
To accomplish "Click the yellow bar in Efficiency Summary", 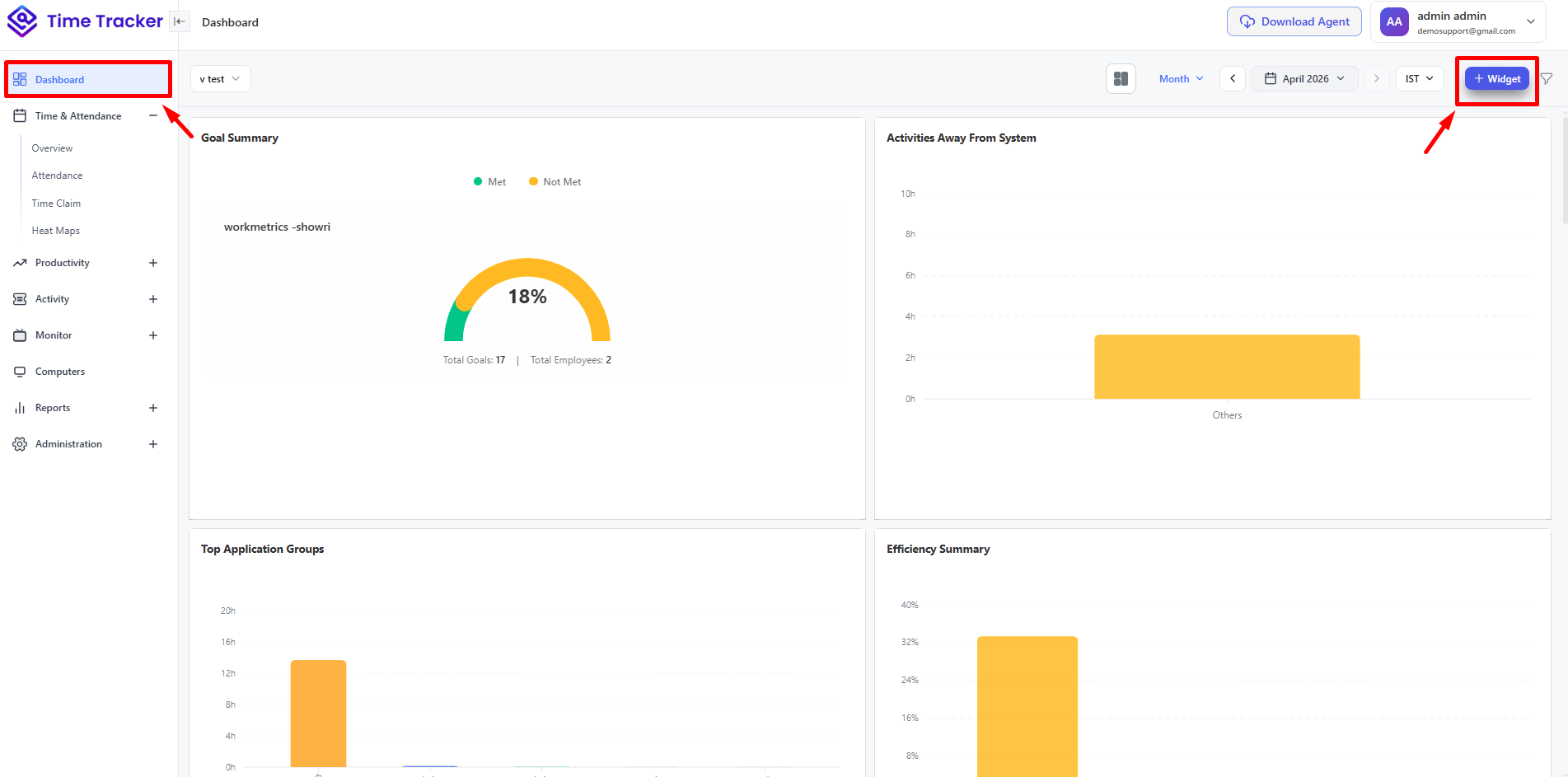I will (1027, 706).
